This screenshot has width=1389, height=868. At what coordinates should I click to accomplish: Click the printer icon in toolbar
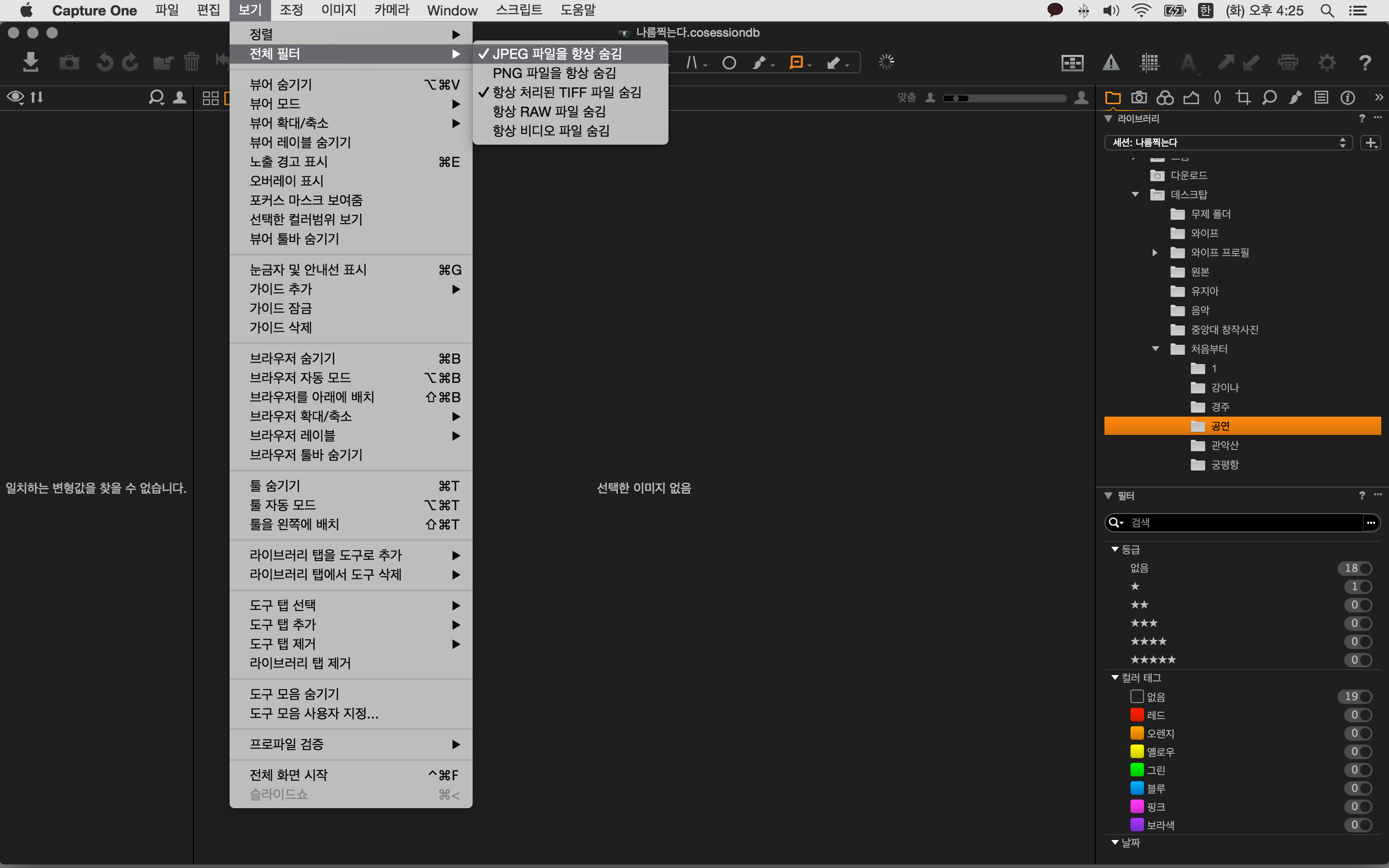coord(1288,62)
